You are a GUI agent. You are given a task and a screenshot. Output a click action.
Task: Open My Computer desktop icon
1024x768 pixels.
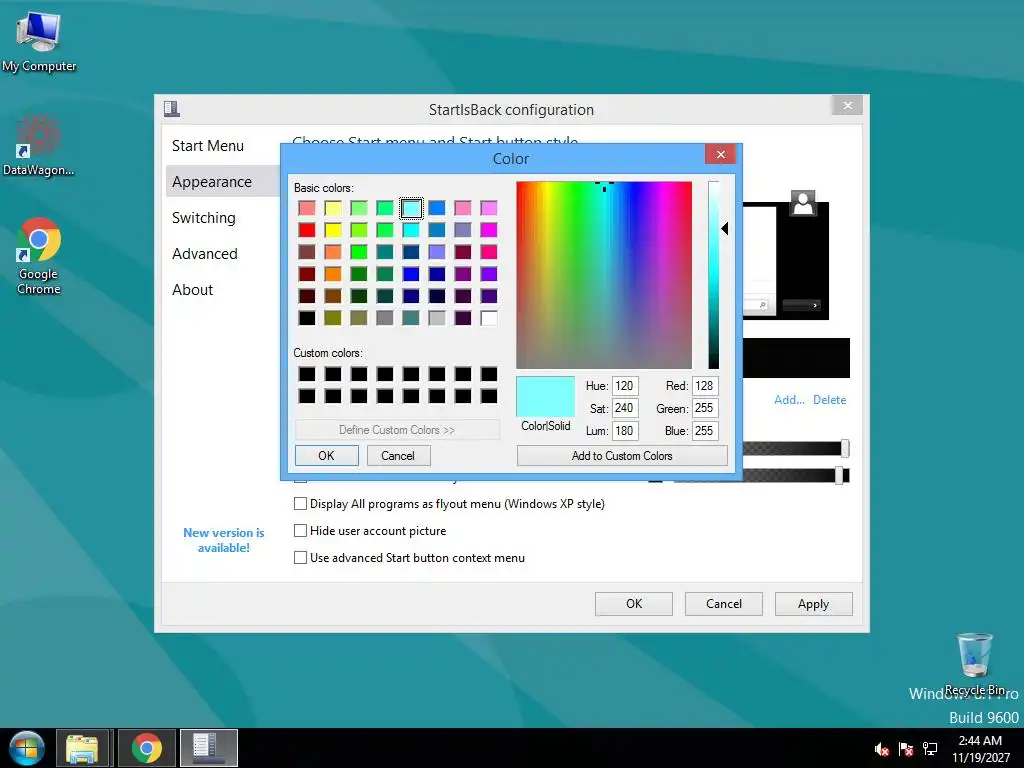click(x=39, y=41)
